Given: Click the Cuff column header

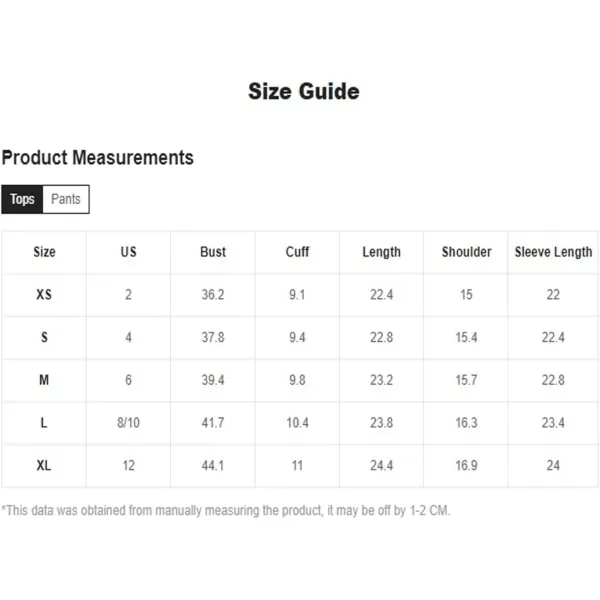Looking at the screenshot, I should click(x=297, y=252).
